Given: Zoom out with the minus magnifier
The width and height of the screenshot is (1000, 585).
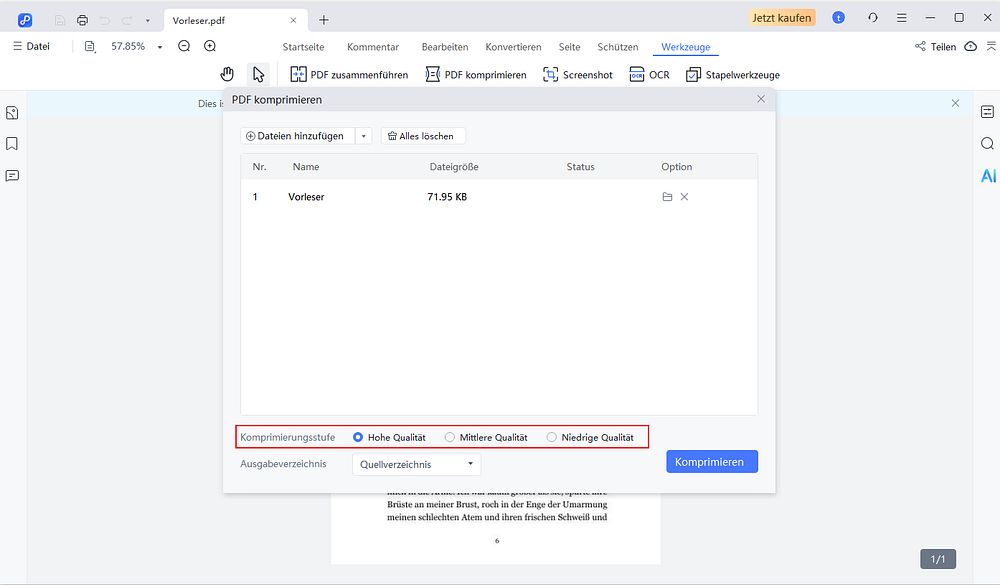Looking at the screenshot, I should pyautogui.click(x=184, y=46).
